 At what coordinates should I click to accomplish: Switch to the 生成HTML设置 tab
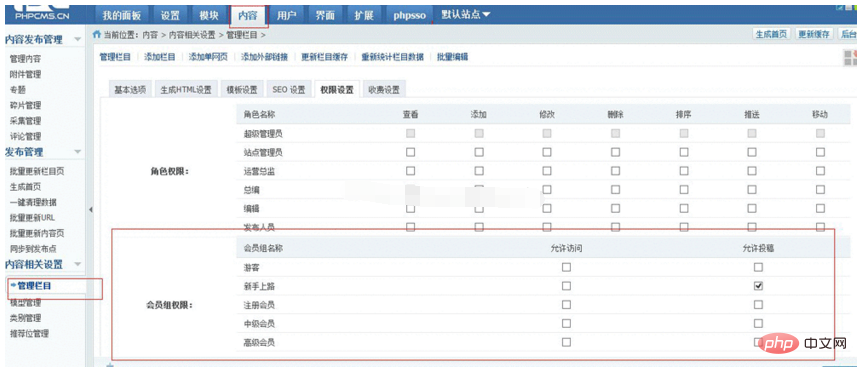tap(186, 90)
